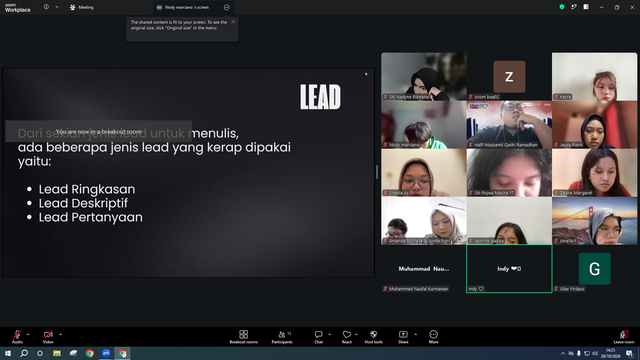Click the top-bar icon beside the green shield
The height and width of the screenshot is (360, 640).
click(x=574, y=7)
